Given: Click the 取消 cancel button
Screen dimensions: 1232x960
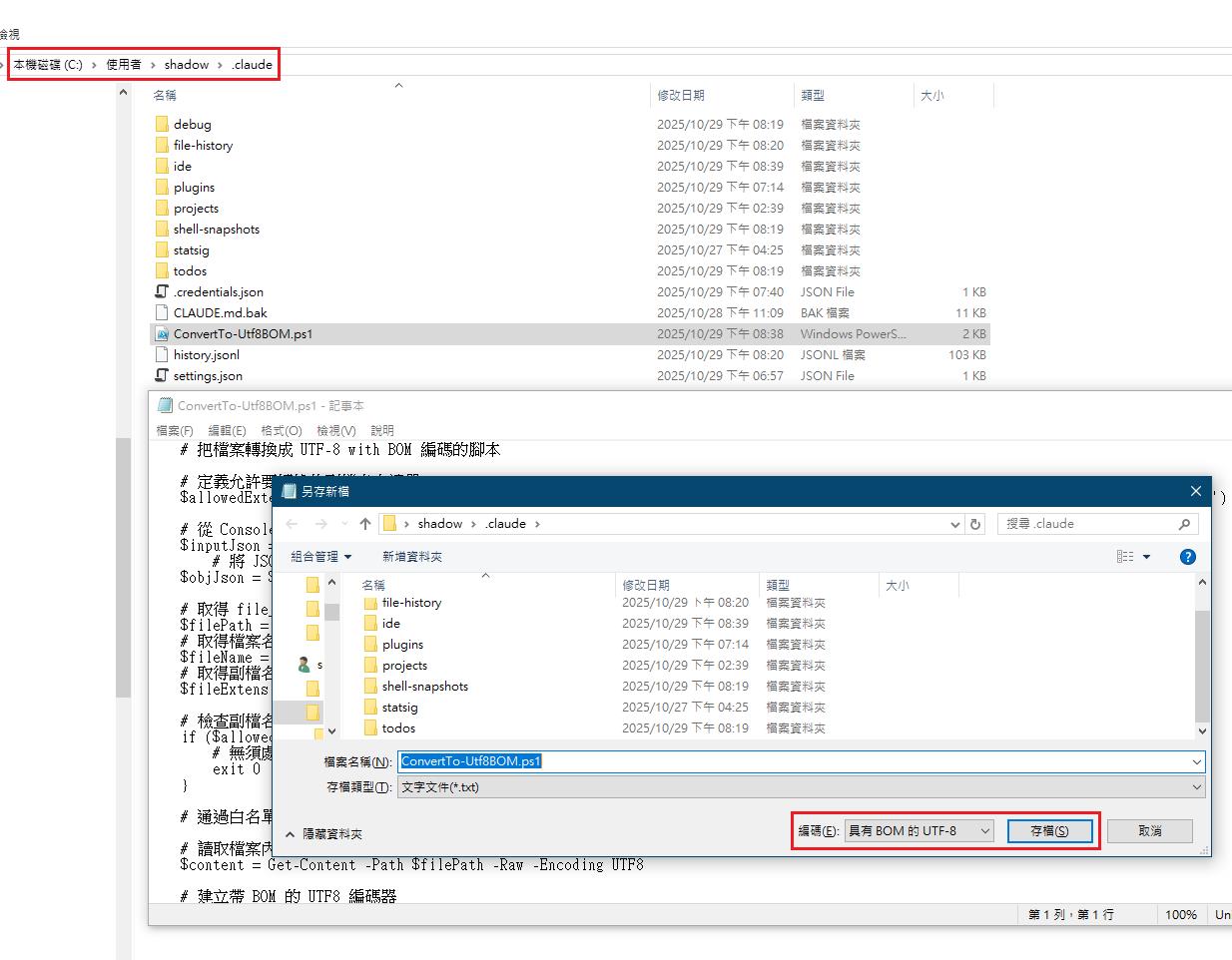Looking at the screenshot, I should pos(1149,831).
